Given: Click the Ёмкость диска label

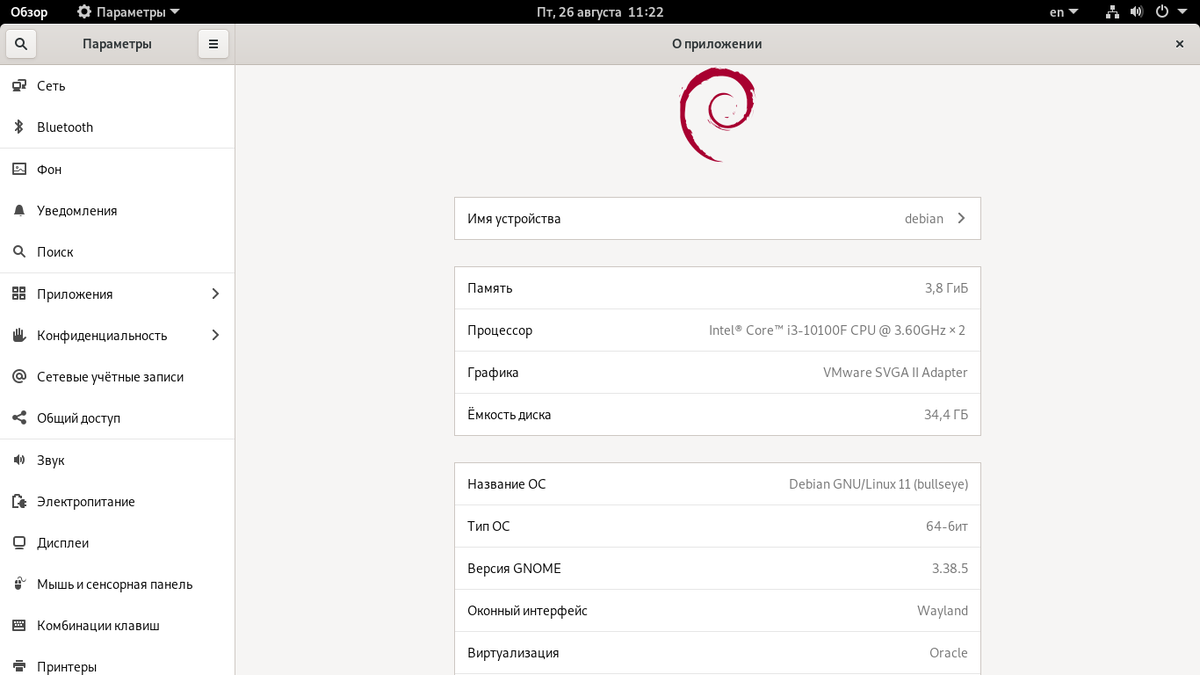Looking at the screenshot, I should click(x=509, y=414).
